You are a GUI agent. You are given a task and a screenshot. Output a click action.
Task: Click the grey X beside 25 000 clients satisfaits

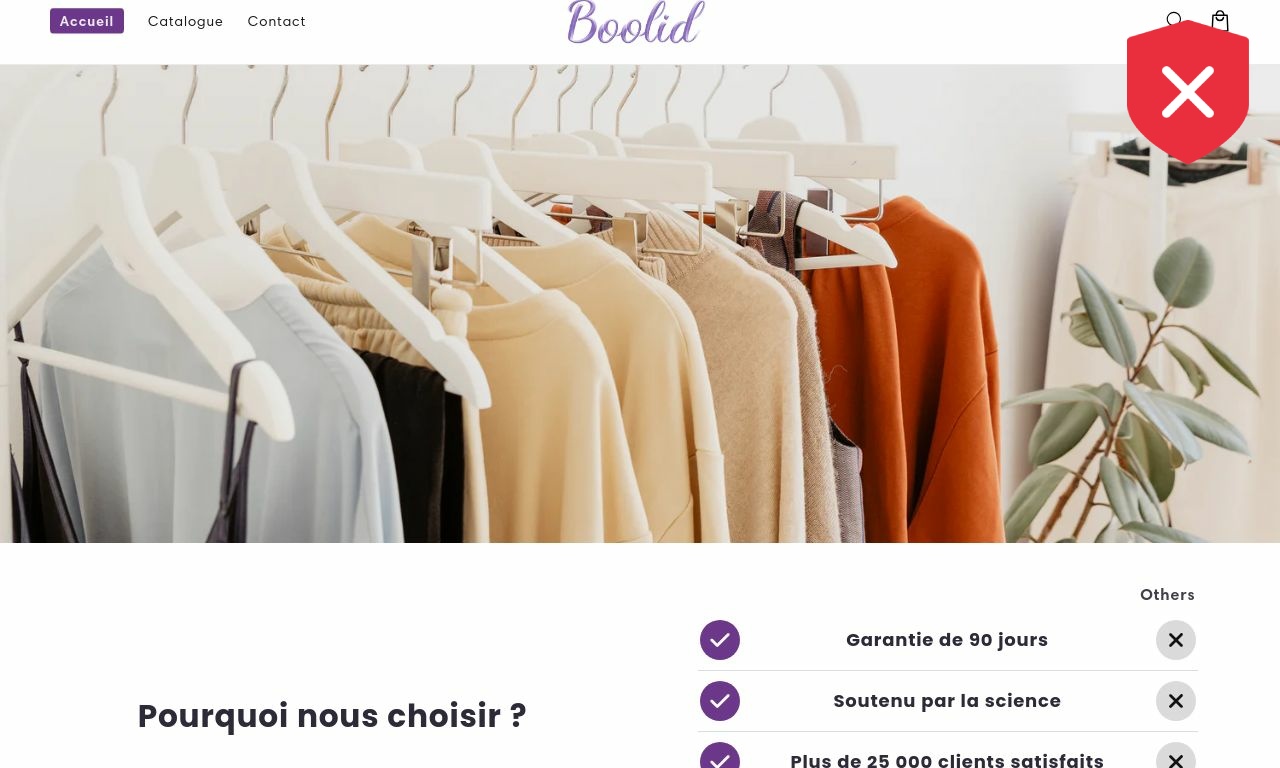(1176, 756)
